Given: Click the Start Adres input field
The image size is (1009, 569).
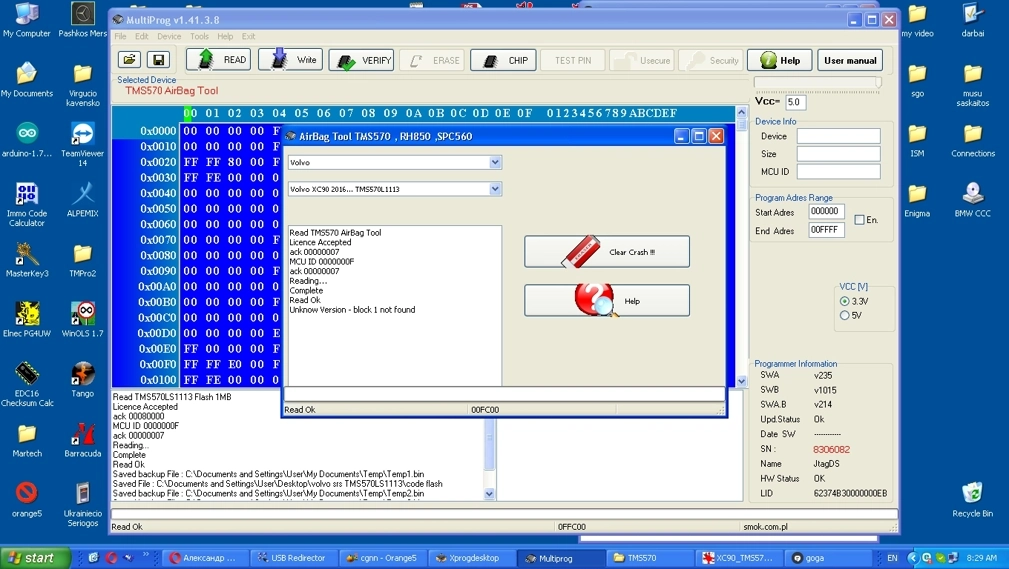Looking at the screenshot, I should coord(826,211).
